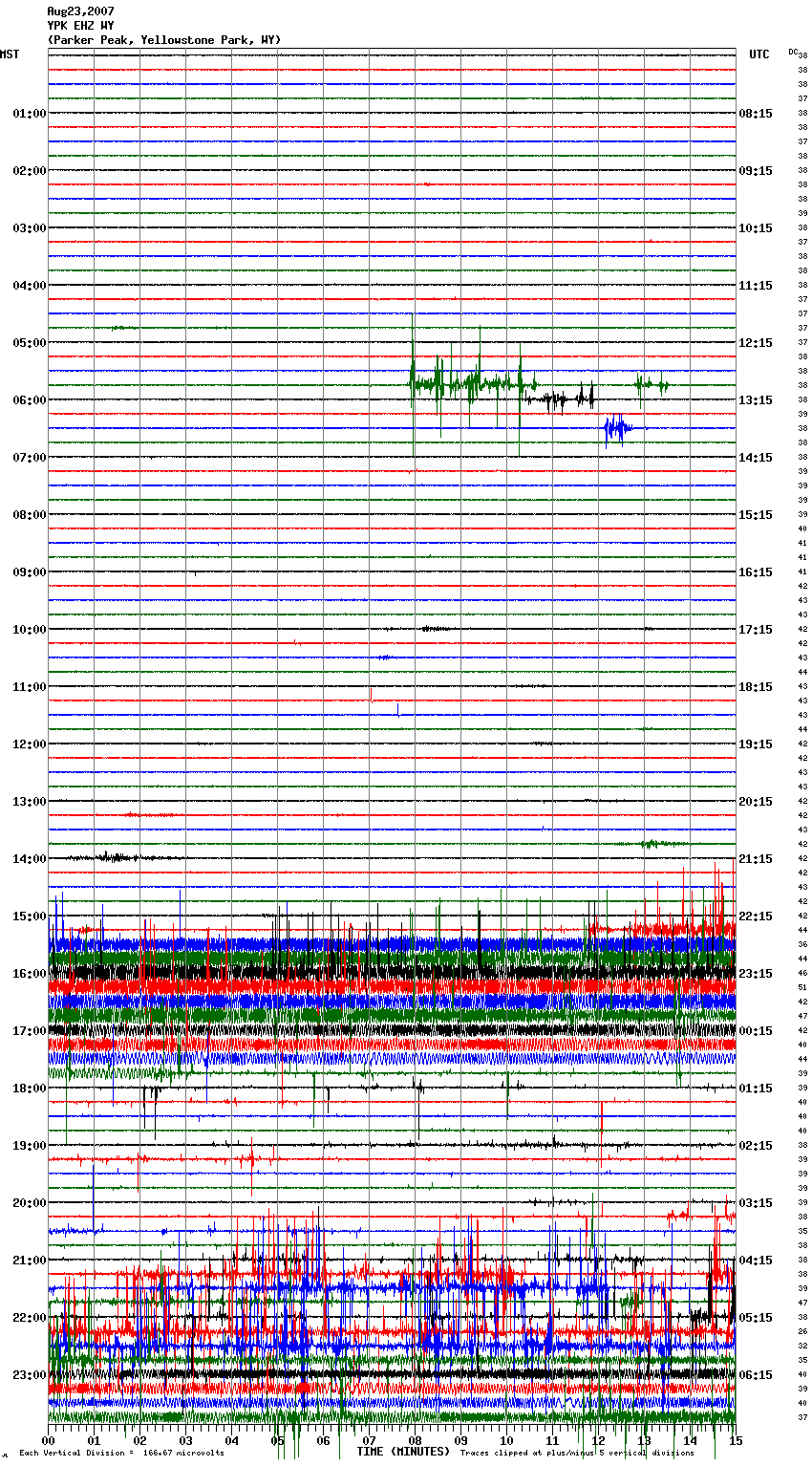Click the '12:15' UTC time label
The image size is (812, 1466).
(756, 343)
